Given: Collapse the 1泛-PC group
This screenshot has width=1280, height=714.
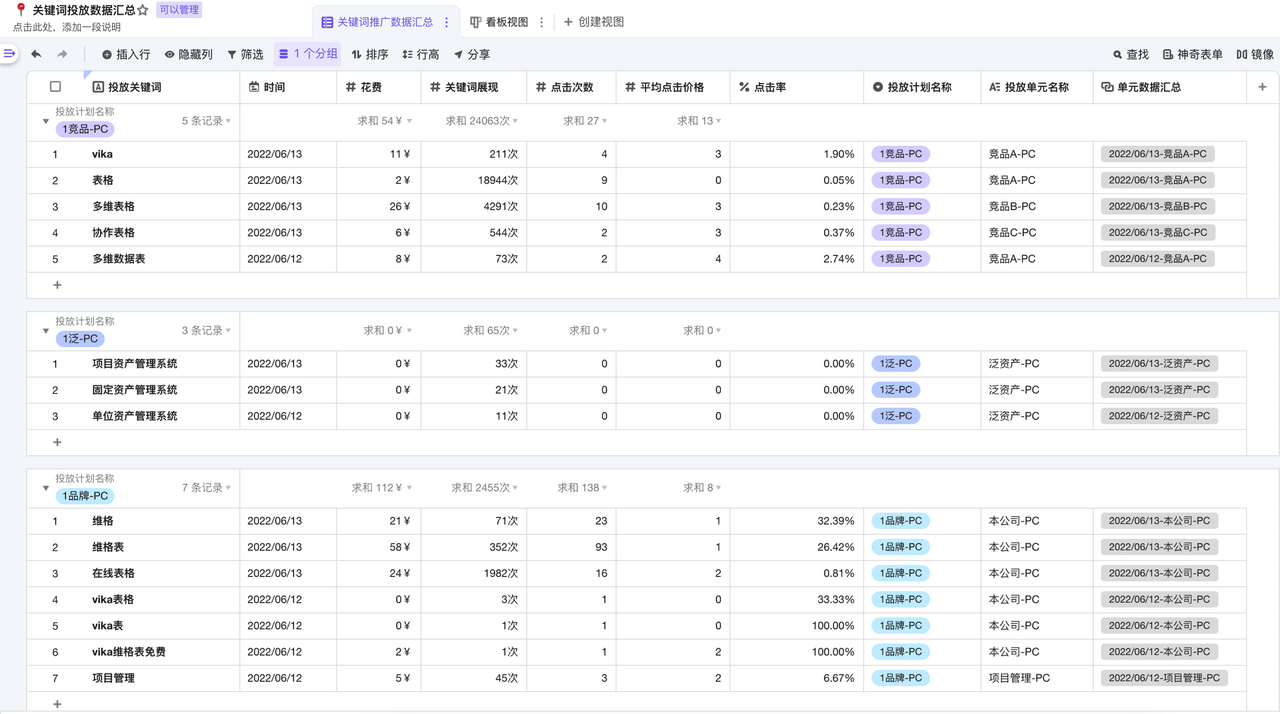Looking at the screenshot, I should coord(45,331).
